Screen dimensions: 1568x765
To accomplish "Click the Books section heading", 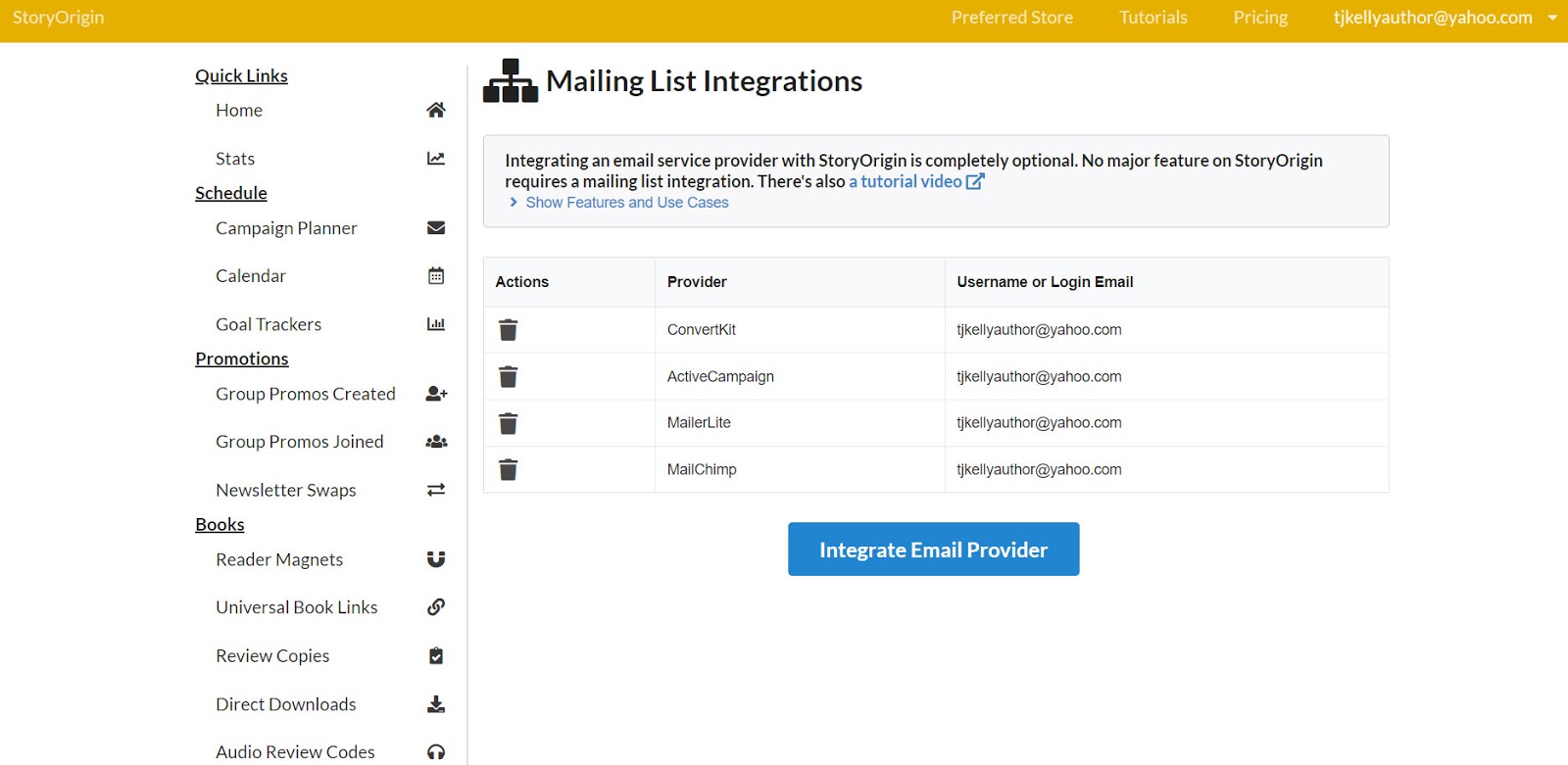I will 220,524.
